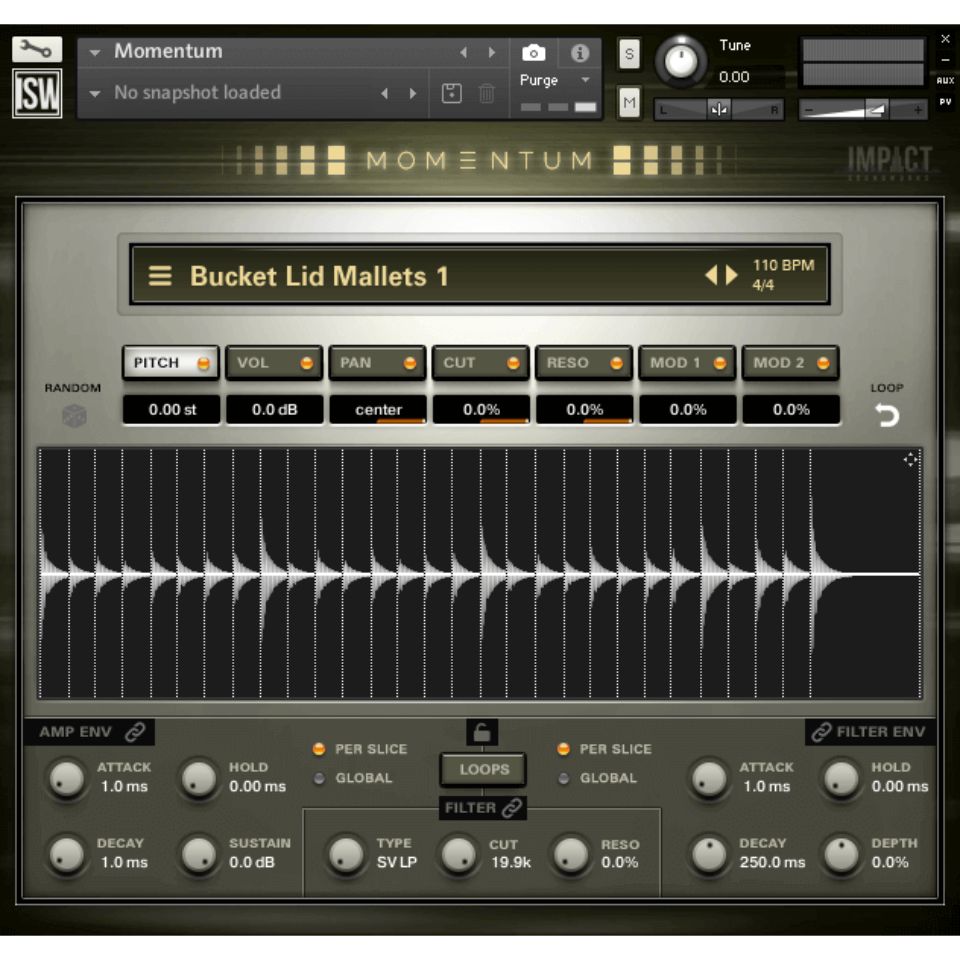Click the CUT tab button
This screenshot has height=960, width=960.
point(480,363)
